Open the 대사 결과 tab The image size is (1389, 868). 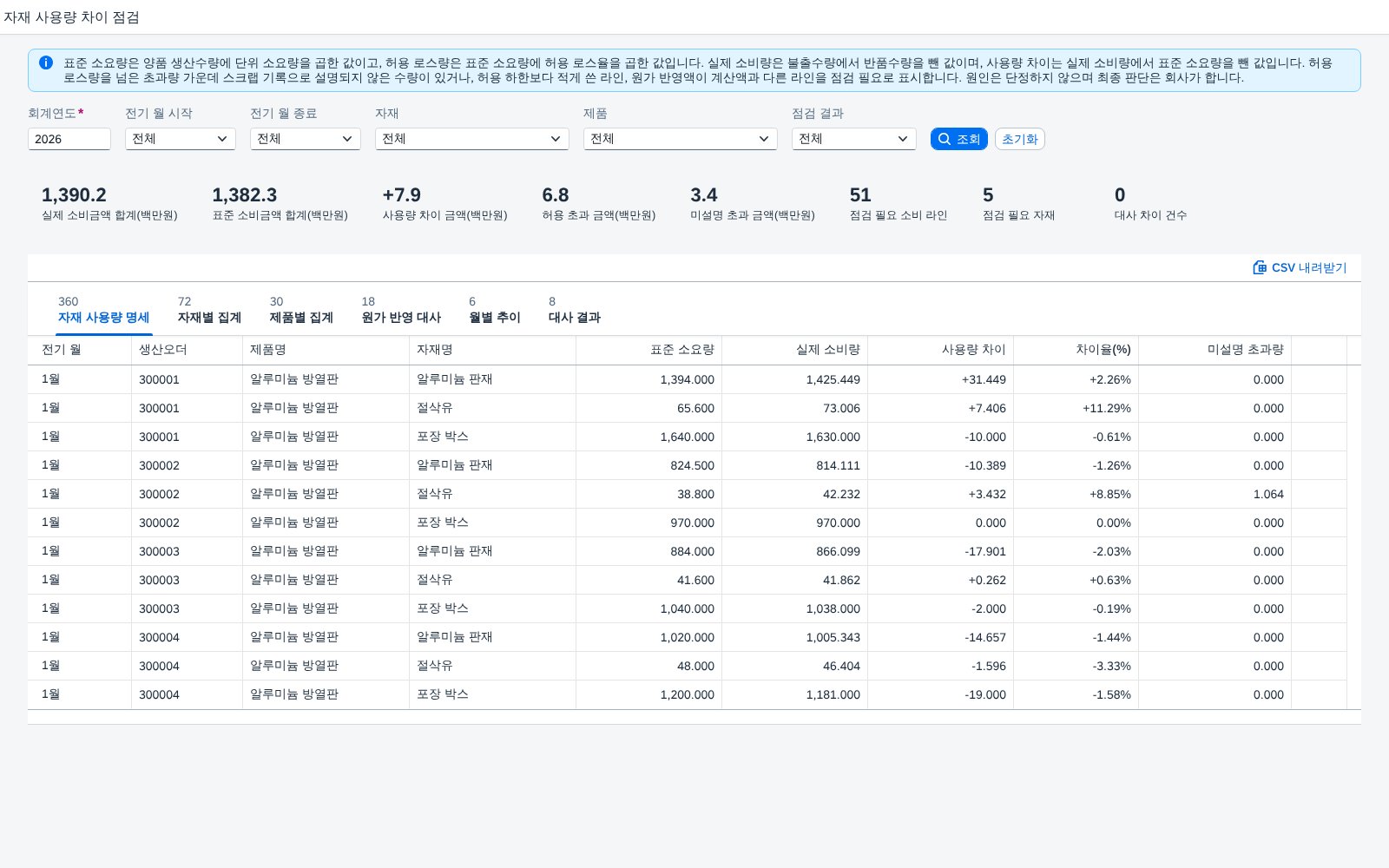pos(575,310)
